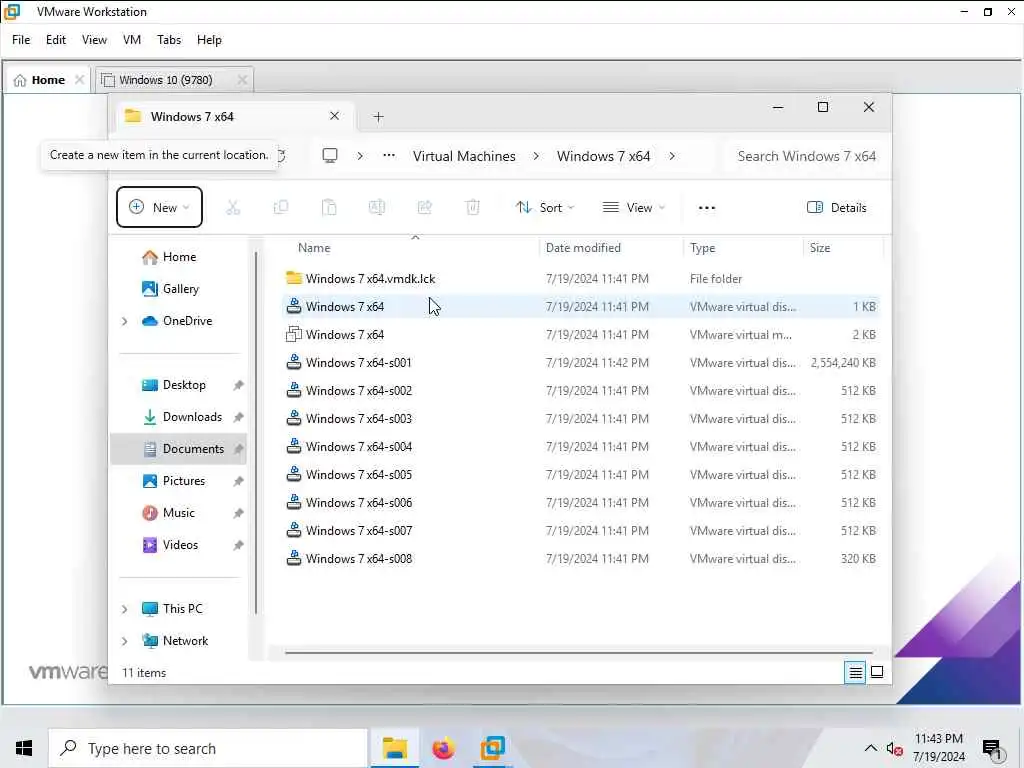Click the taskbar Type here to search box
1024x768 pixels.
[208, 748]
